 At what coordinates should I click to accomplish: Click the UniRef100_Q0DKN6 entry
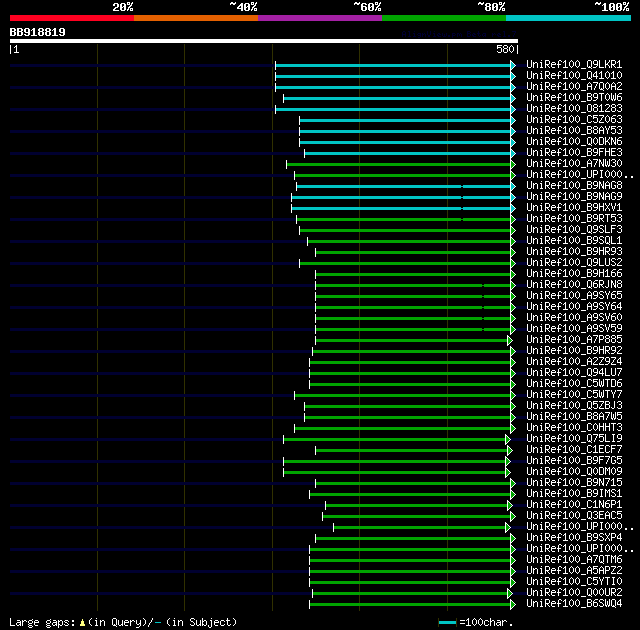coord(574,142)
